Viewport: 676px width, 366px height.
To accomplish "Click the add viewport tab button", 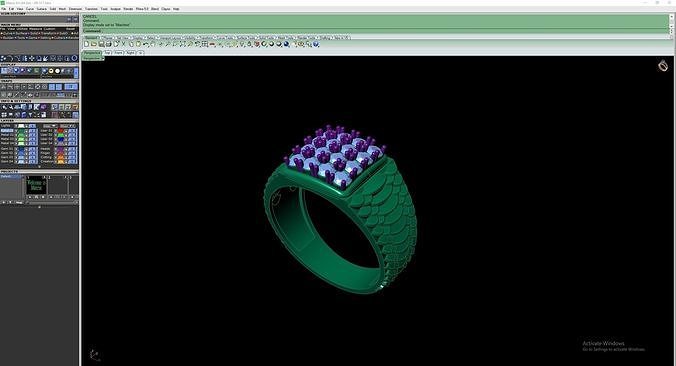I will 141,53.
